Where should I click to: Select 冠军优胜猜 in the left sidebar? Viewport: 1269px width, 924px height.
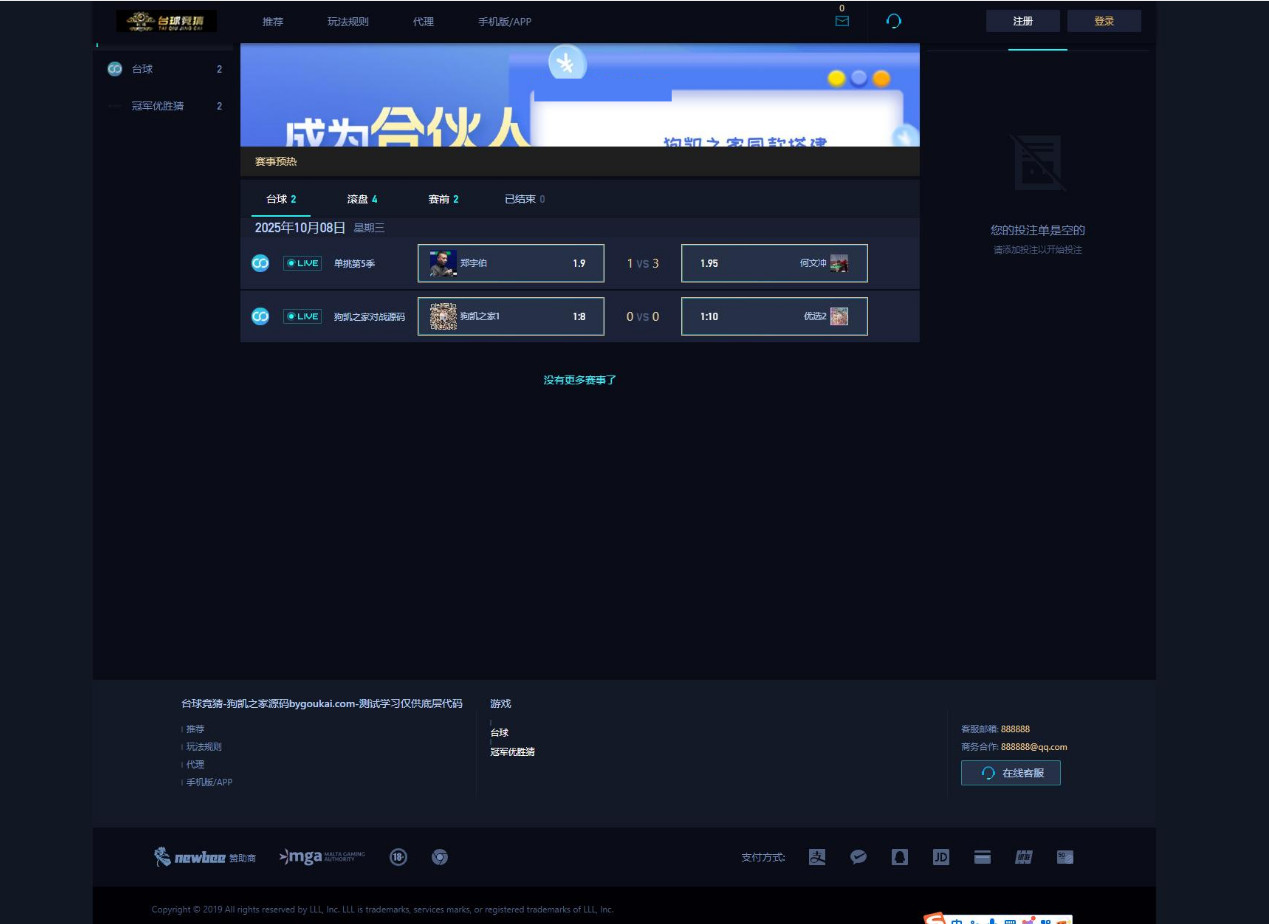click(x=158, y=106)
